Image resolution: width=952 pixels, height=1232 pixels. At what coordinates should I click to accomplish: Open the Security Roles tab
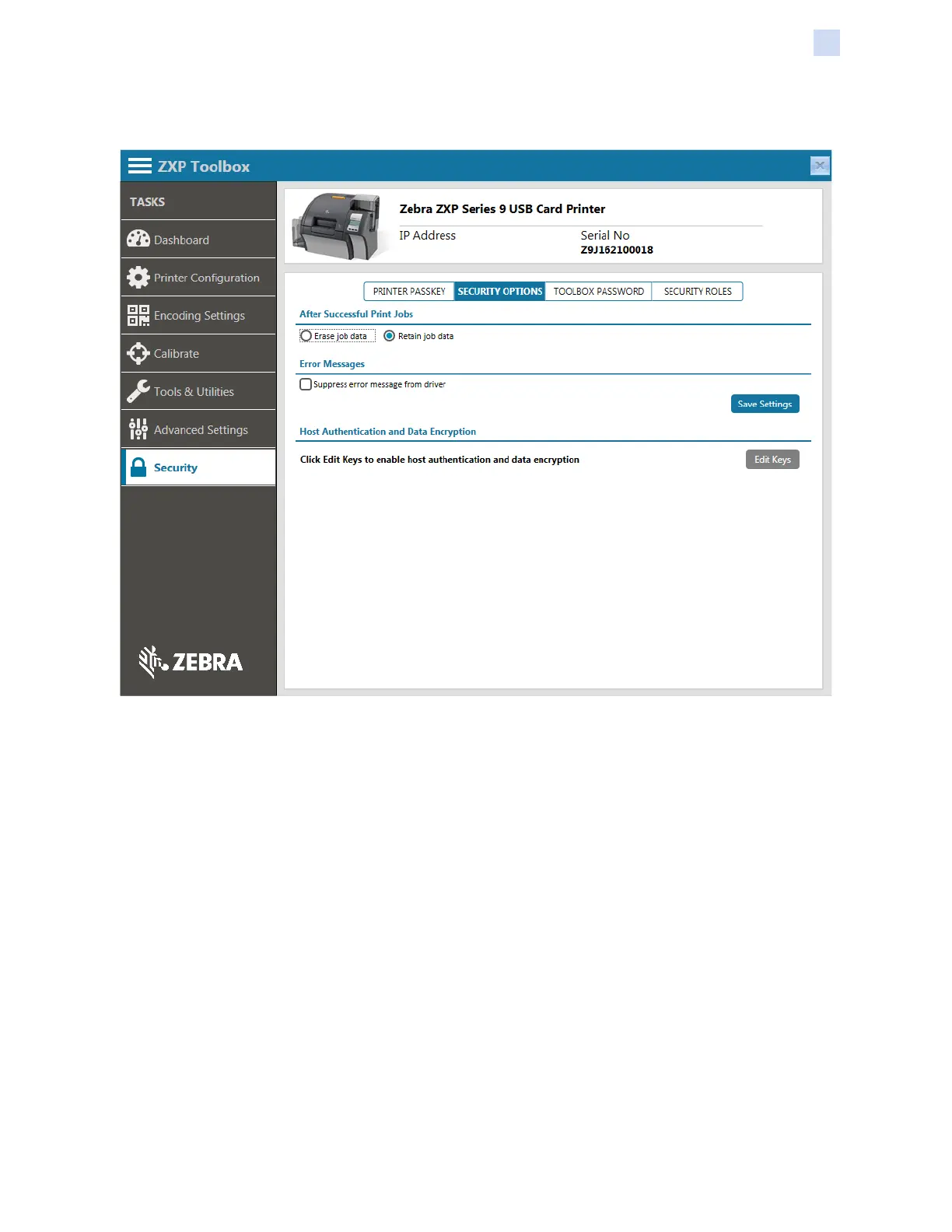pos(698,292)
